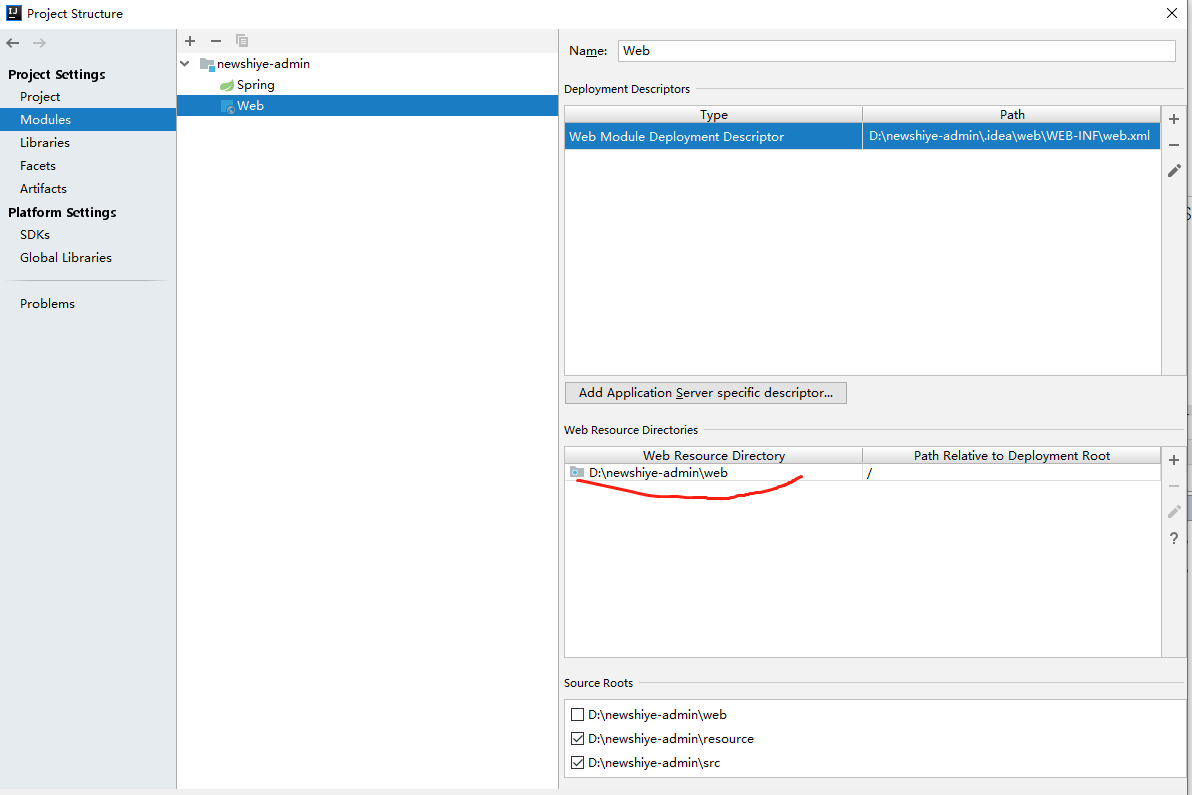
Task: Open the Project settings section
Action: (x=40, y=97)
